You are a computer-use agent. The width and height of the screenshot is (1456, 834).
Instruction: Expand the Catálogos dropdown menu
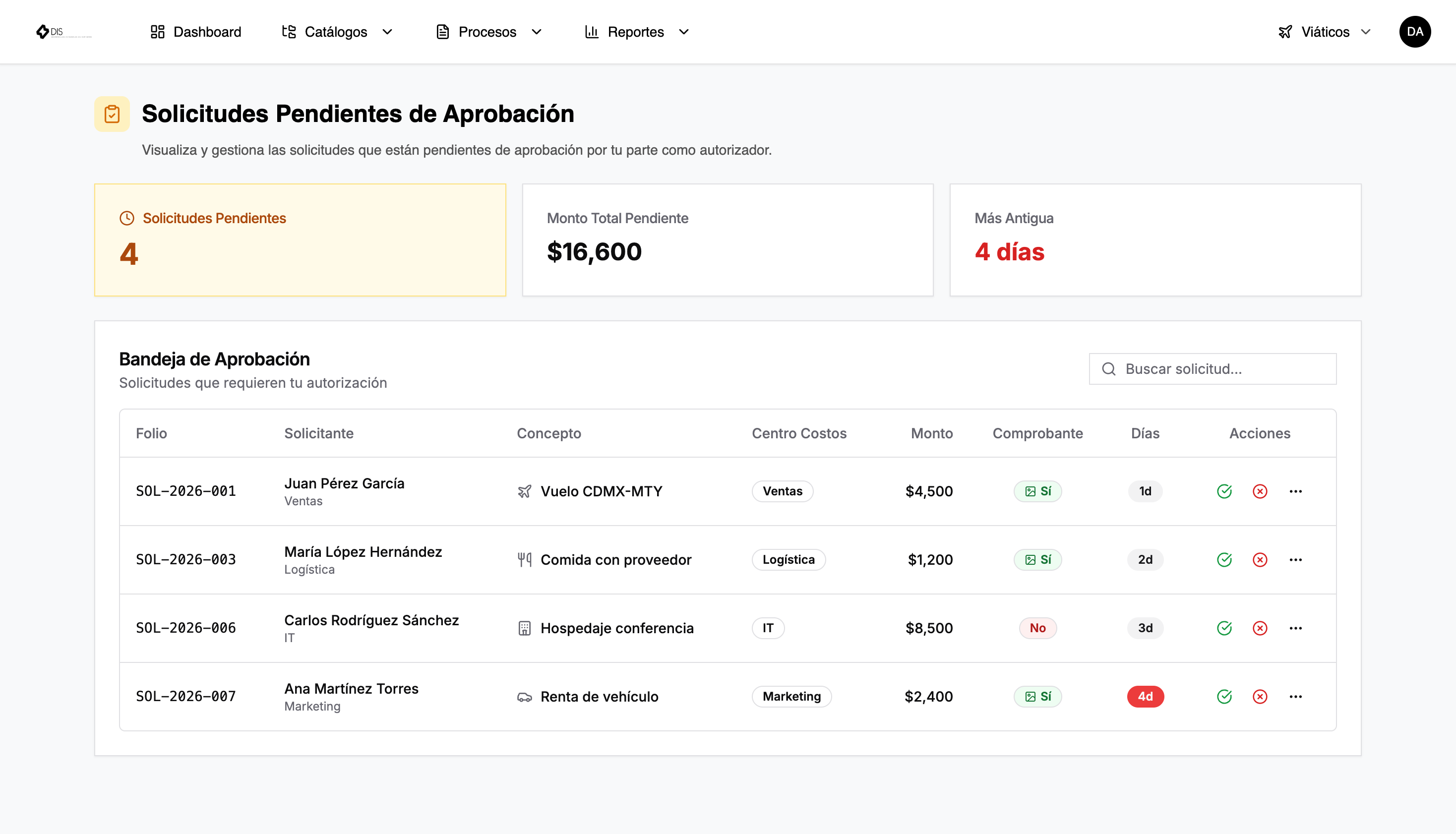pyautogui.click(x=337, y=32)
